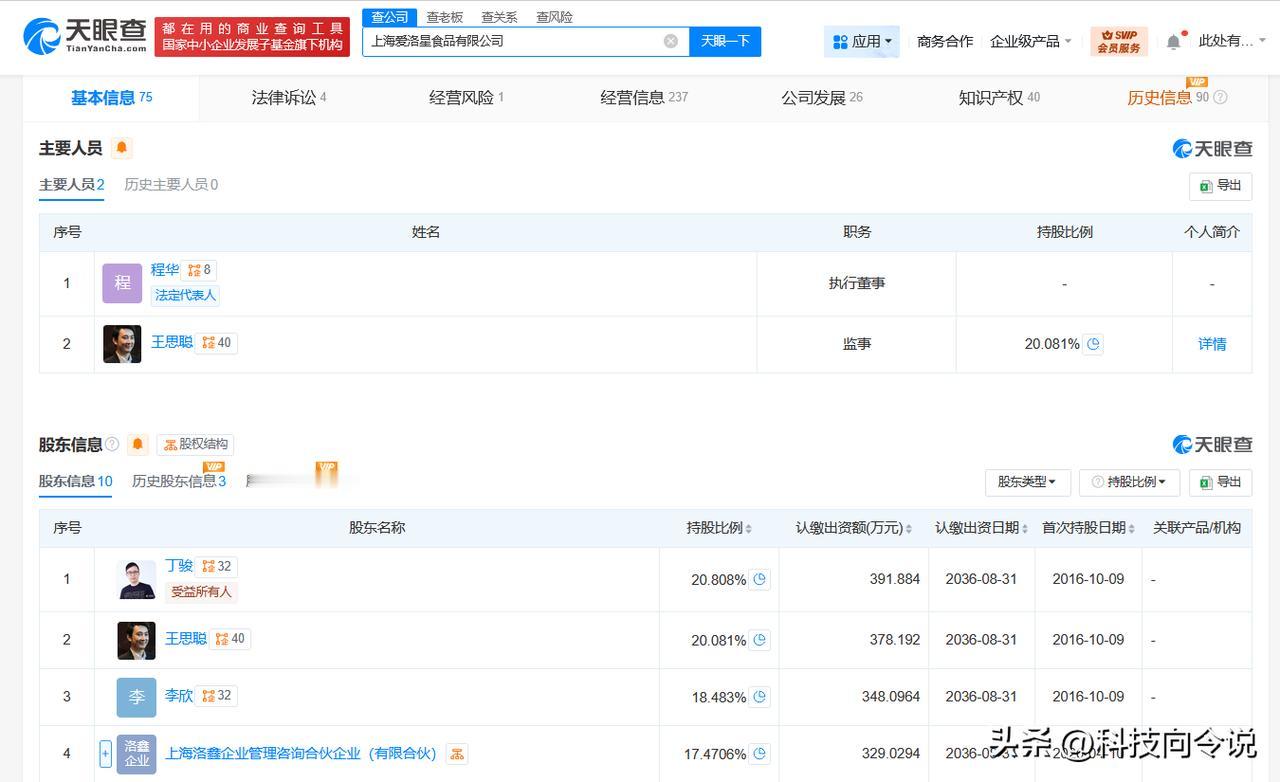The height and width of the screenshot is (782, 1280).
Task: Open the 持股比例 filter dropdown
Action: 1130,482
